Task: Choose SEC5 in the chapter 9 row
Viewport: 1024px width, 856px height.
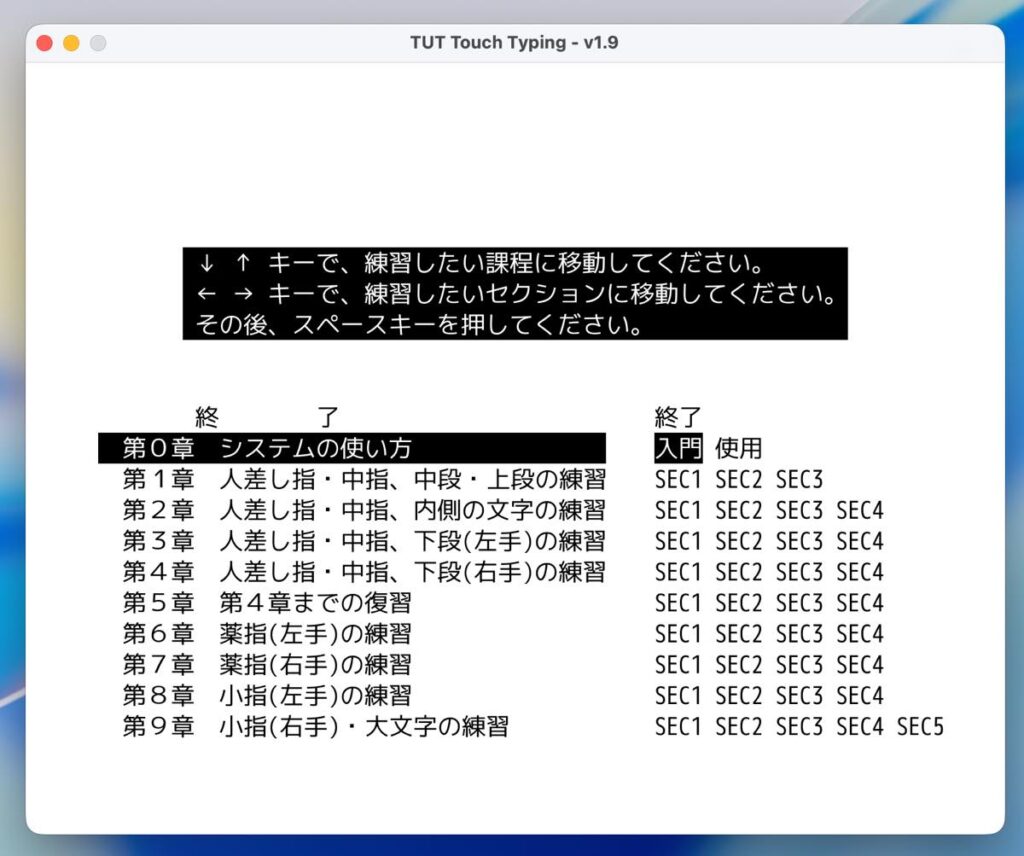Action: click(x=920, y=727)
